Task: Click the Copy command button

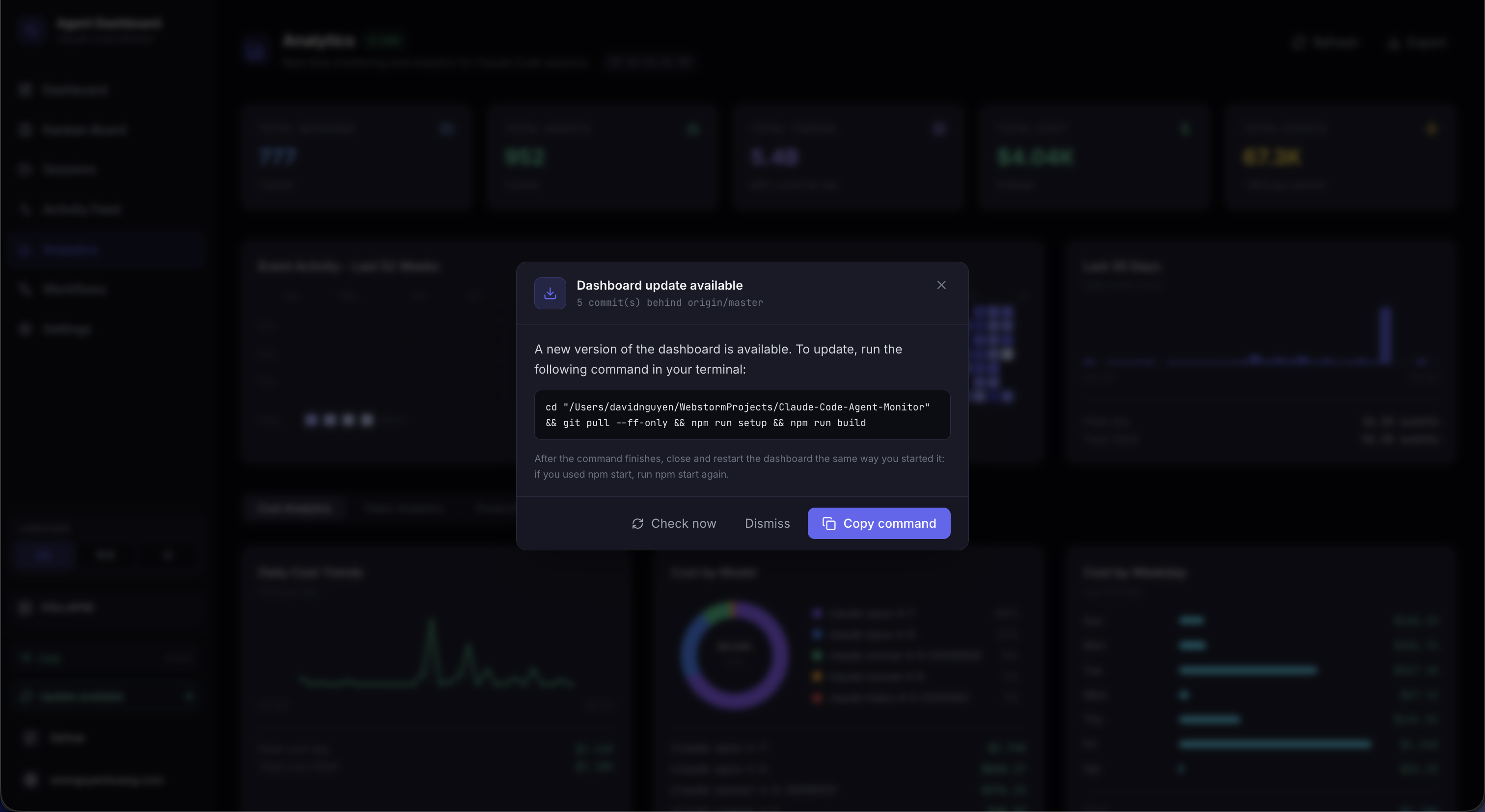Action: [879, 523]
